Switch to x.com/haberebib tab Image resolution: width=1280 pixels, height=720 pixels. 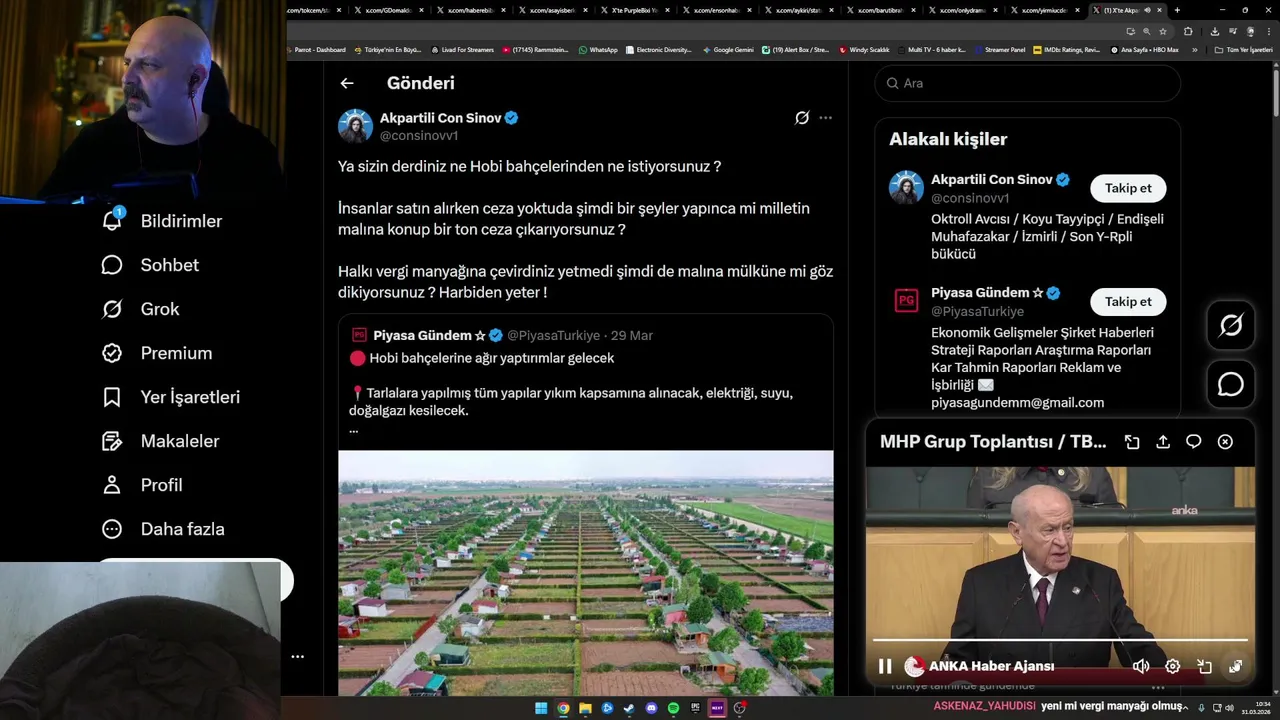coord(471,10)
